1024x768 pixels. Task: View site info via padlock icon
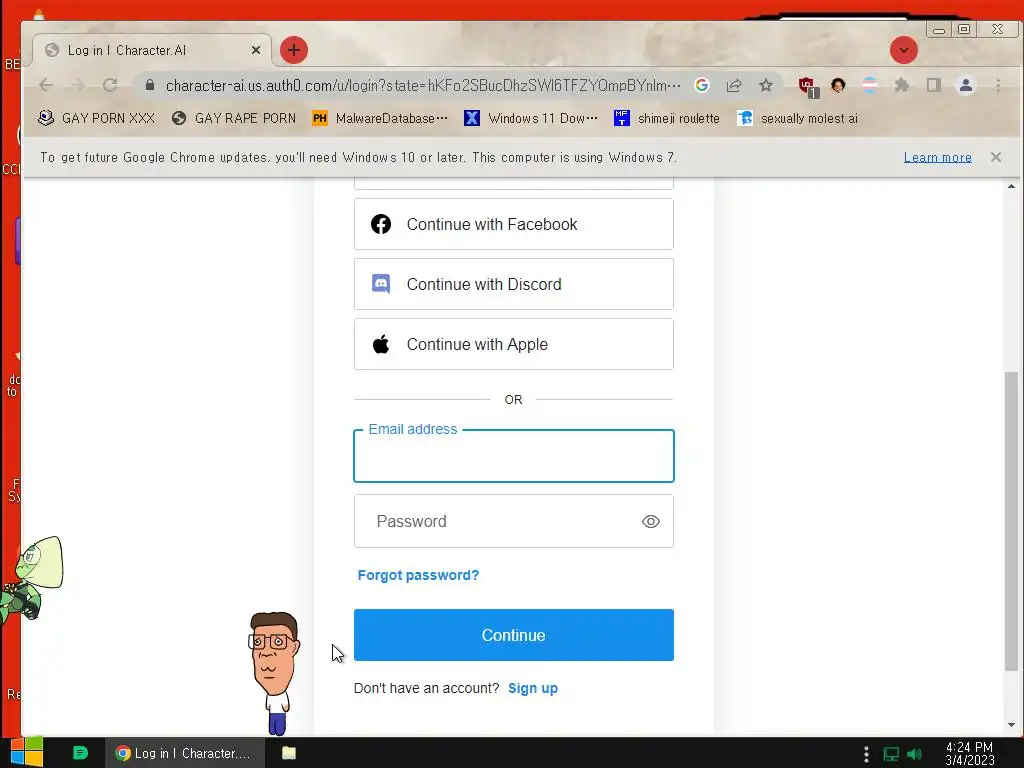tap(150, 85)
